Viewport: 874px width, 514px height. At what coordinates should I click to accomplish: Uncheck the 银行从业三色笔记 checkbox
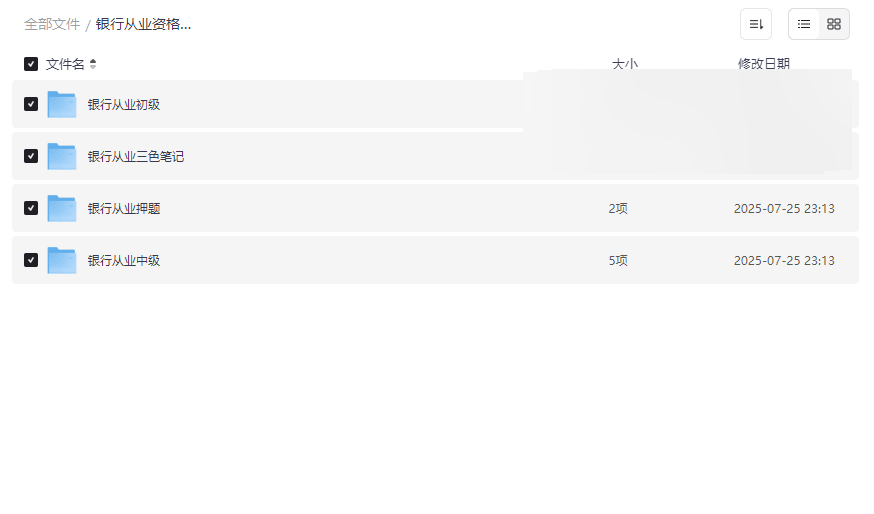31,156
